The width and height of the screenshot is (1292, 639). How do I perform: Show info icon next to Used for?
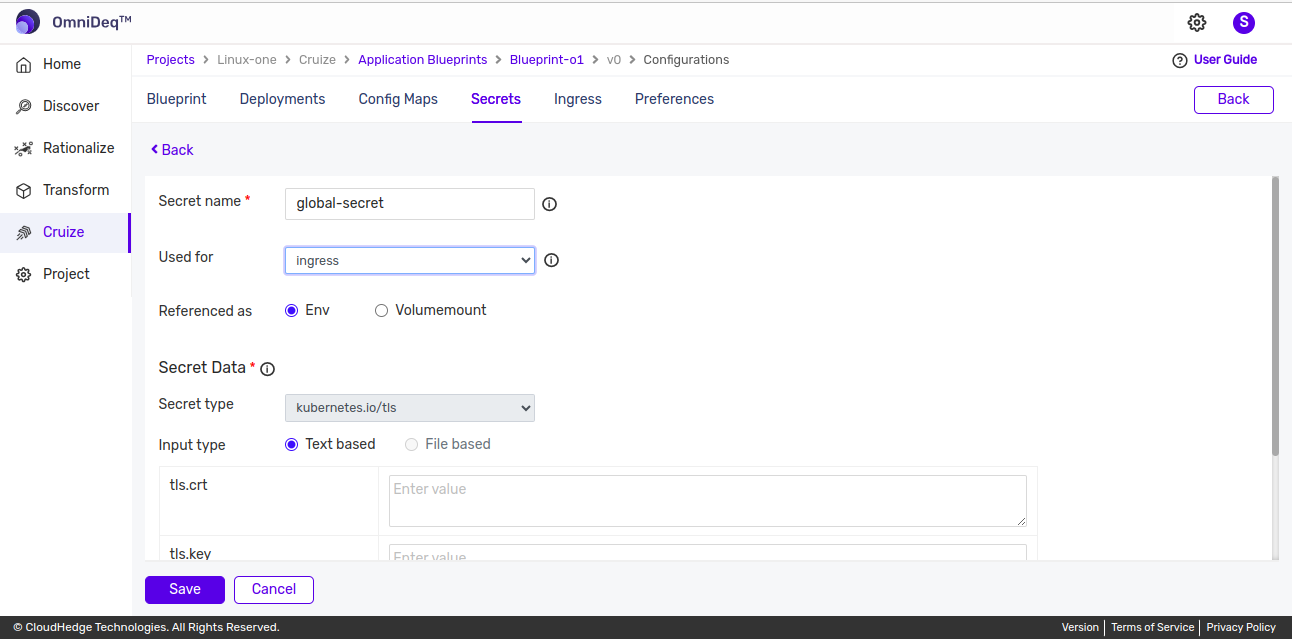pos(551,260)
